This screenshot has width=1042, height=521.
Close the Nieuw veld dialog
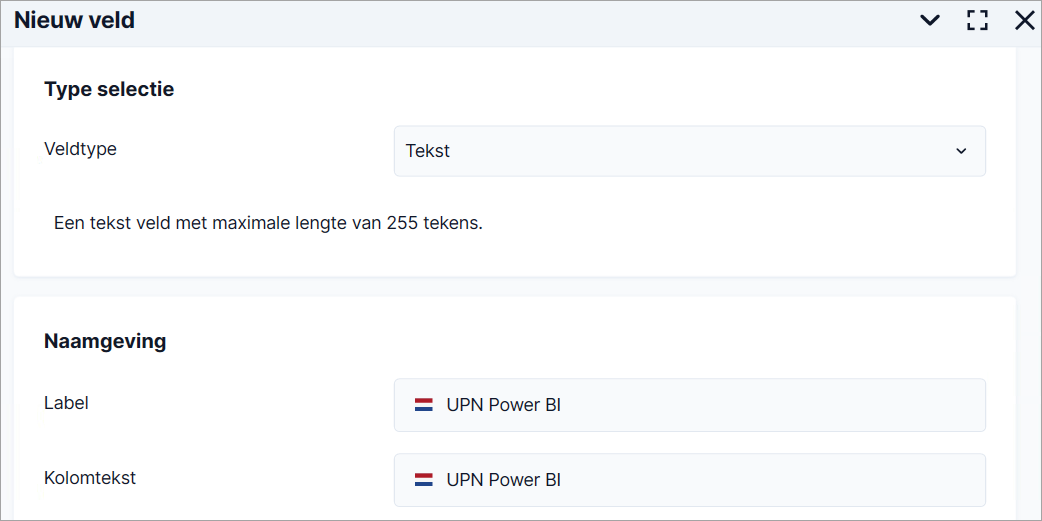(1025, 21)
